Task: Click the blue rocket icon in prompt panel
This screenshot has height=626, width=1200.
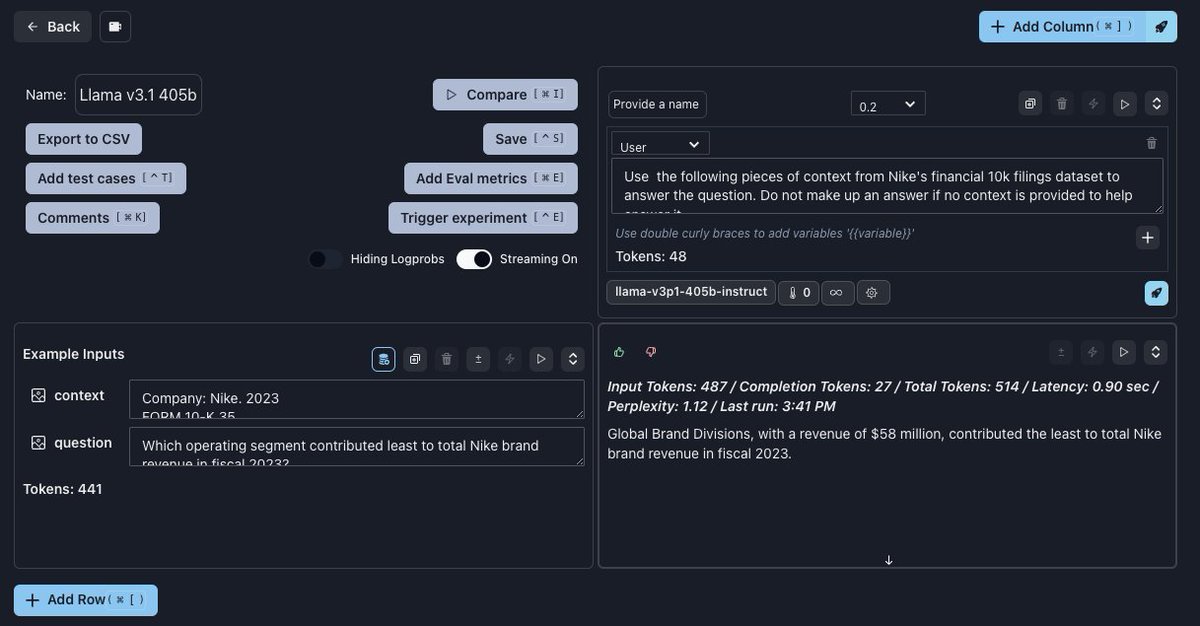Action: point(1156,293)
